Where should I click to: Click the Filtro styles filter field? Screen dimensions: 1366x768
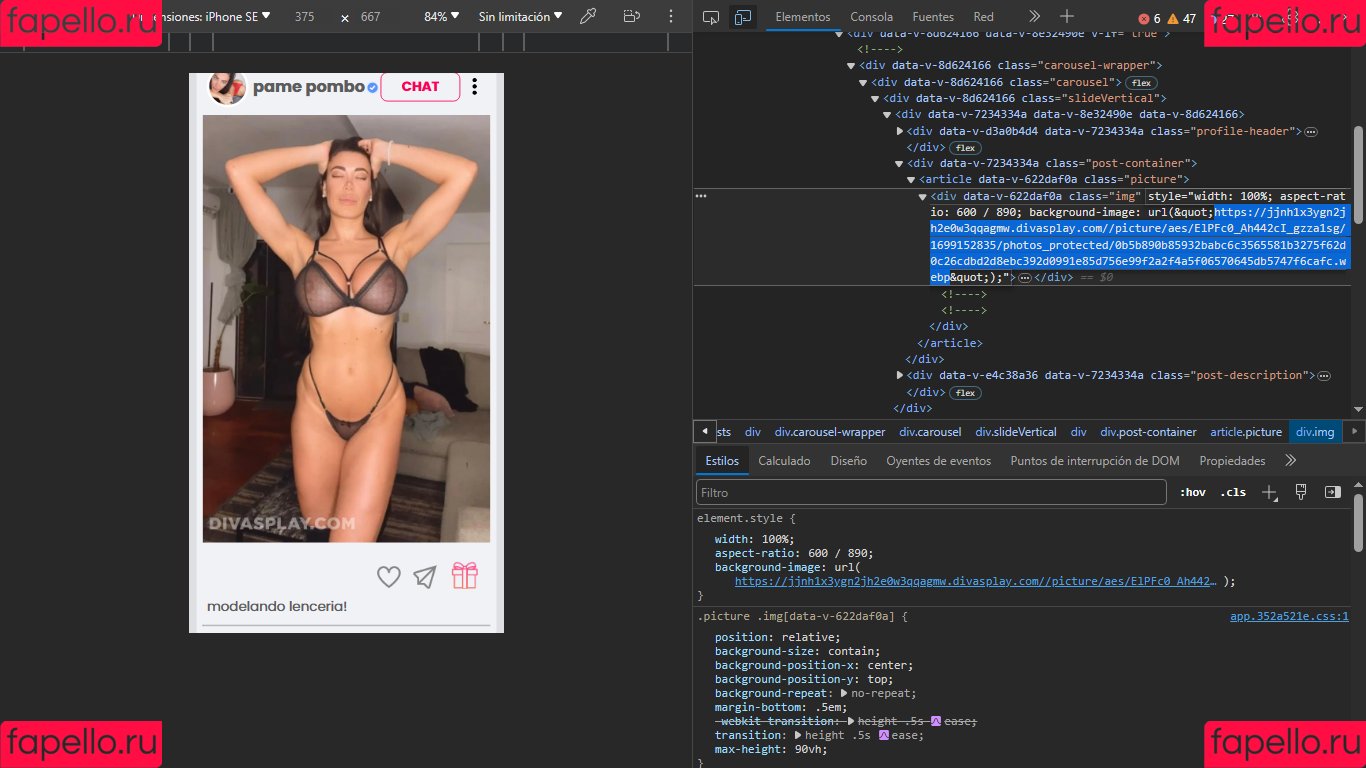click(930, 492)
